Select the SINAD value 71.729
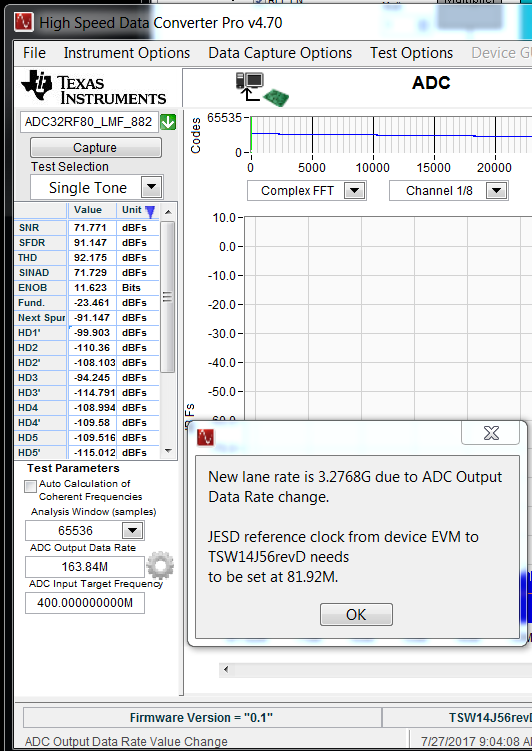The height and width of the screenshot is (751, 532). (90, 273)
